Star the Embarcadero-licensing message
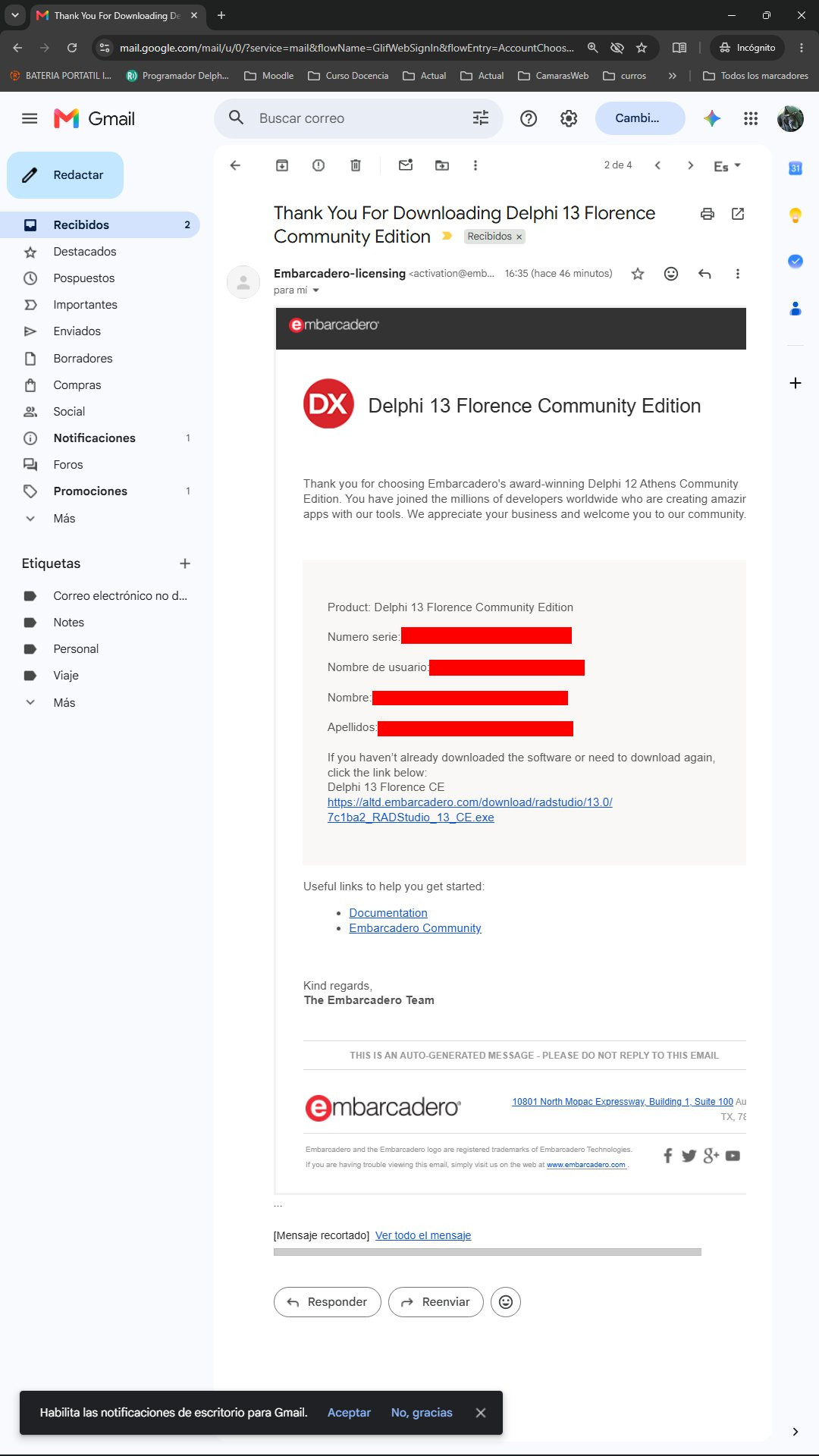819x1456 pixels. click(x=638, y=274)
